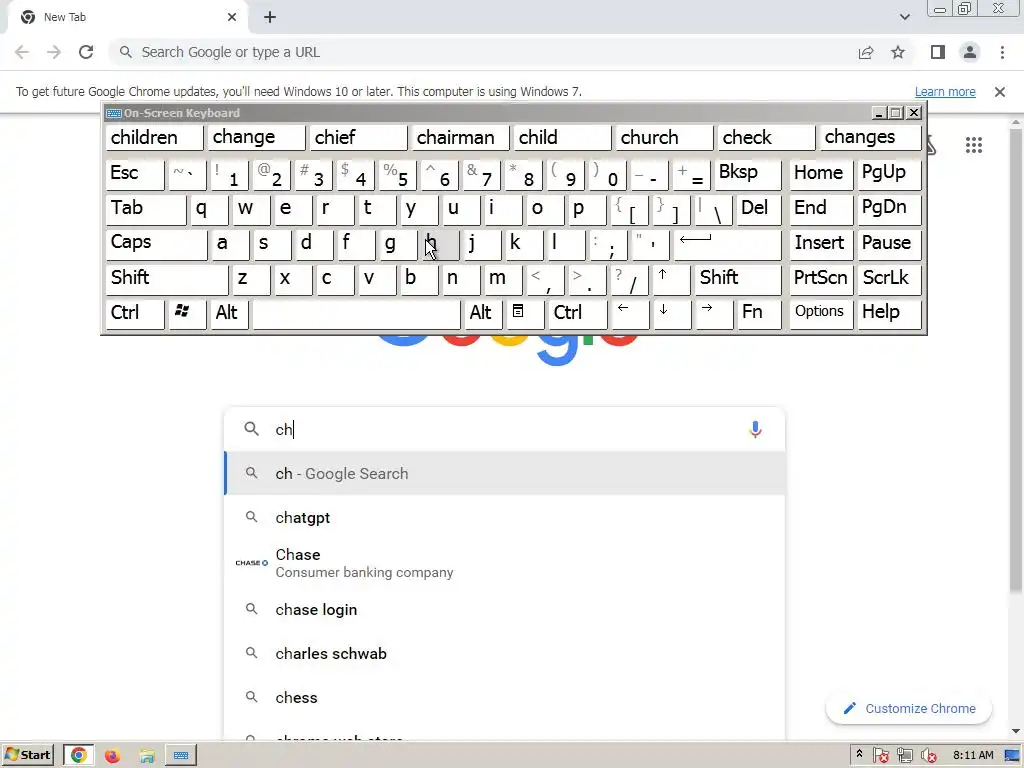The image size is (1024, 768).
Task: Click the Customize Chrome button
Action: coord(909,709)
